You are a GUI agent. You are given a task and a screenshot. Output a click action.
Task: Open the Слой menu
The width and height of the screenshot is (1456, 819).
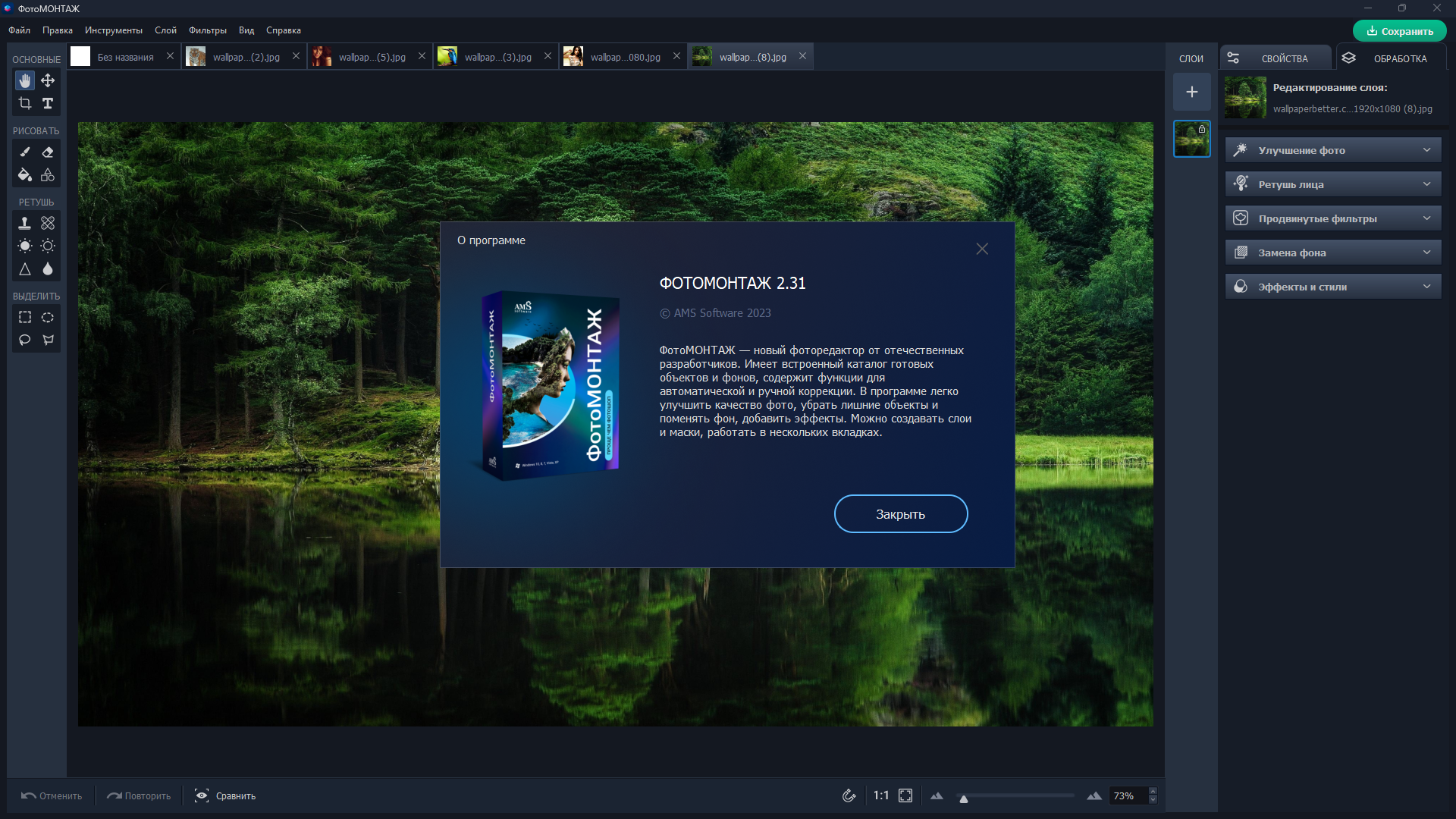tap(165, 30)
